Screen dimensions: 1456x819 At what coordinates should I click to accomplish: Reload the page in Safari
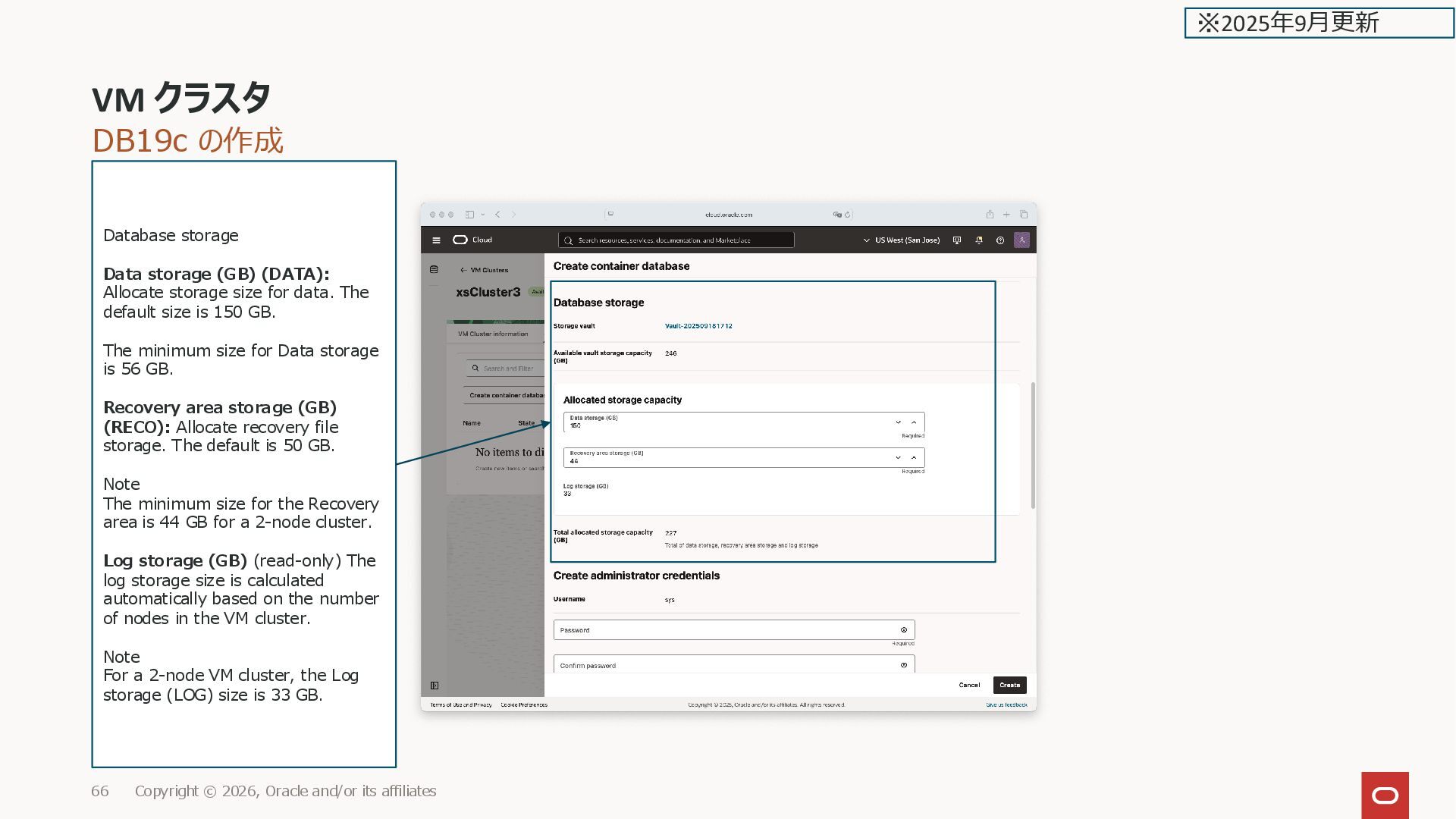click(x=848, y=215)
